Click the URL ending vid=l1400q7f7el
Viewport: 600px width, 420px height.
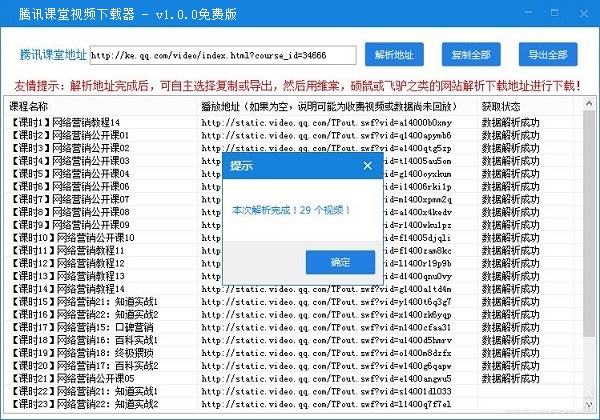[326, 404]
